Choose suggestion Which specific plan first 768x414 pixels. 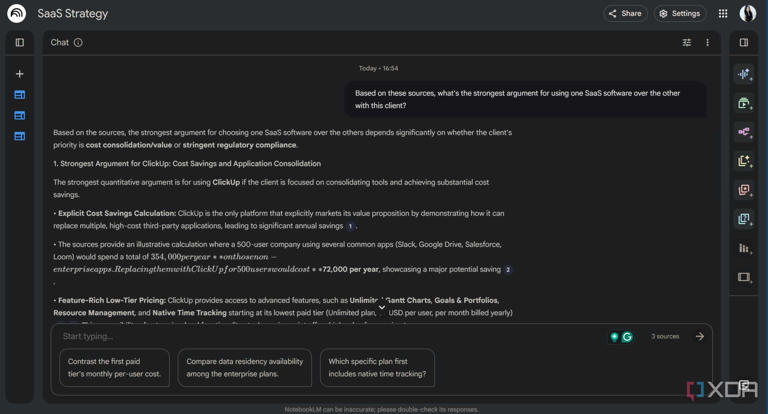point(377,367)
